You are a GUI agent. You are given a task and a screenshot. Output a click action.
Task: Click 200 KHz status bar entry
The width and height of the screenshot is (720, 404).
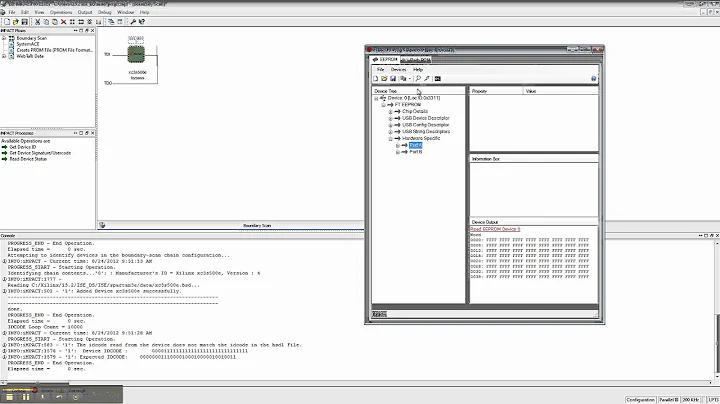(x=691, y=400)
